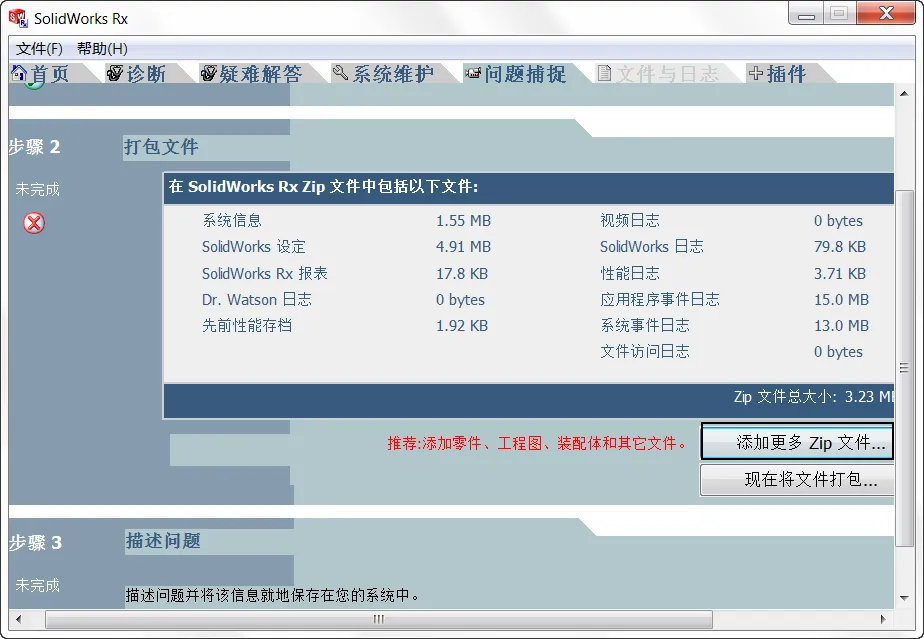Click the 文件访问日志 entry
924x639 pixels.
click(645, 351)
